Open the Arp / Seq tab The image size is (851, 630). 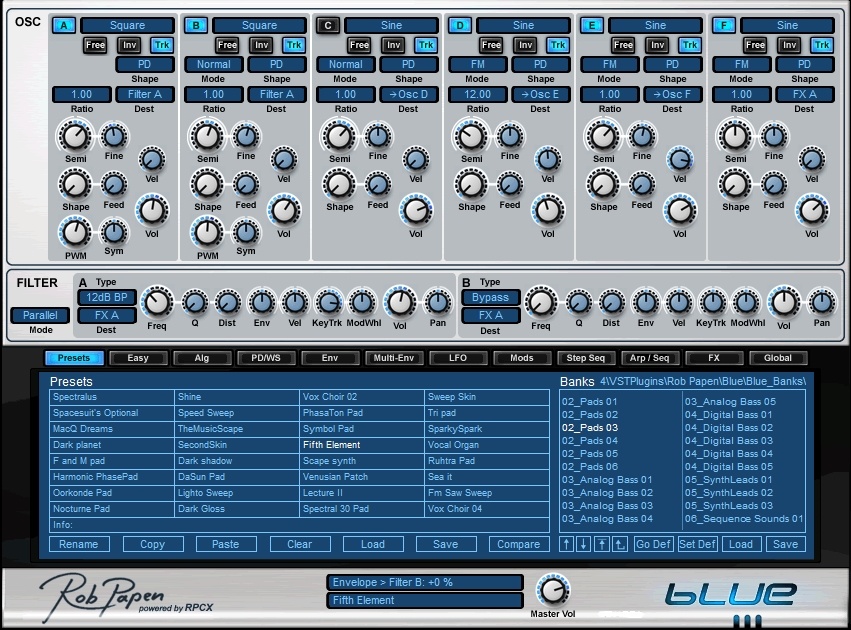(648, 357)
